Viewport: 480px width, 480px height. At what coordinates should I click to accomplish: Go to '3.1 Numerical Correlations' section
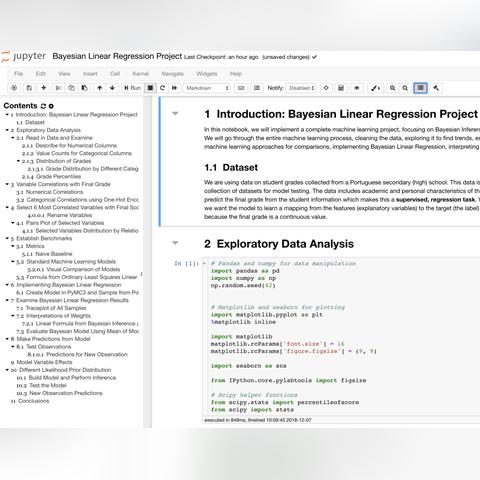point(50,192)
